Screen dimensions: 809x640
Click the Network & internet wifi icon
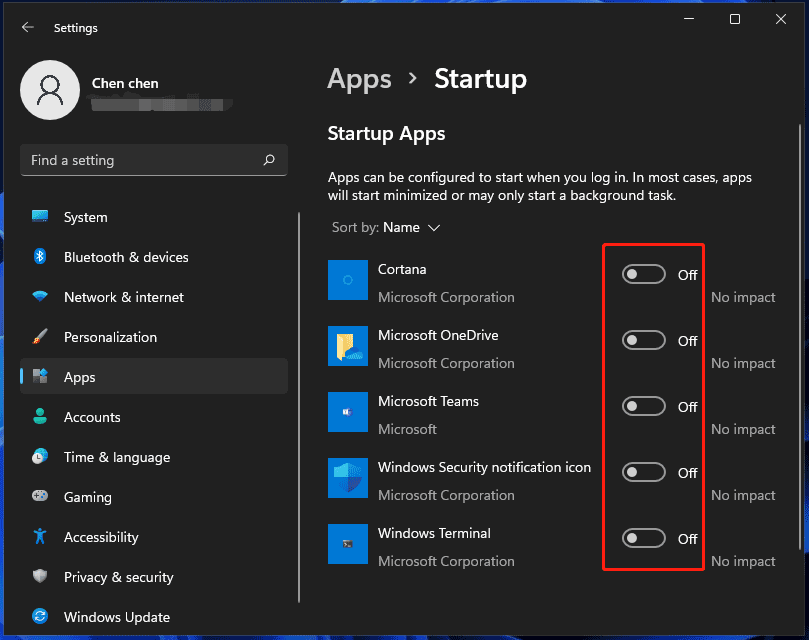point(40,297)
